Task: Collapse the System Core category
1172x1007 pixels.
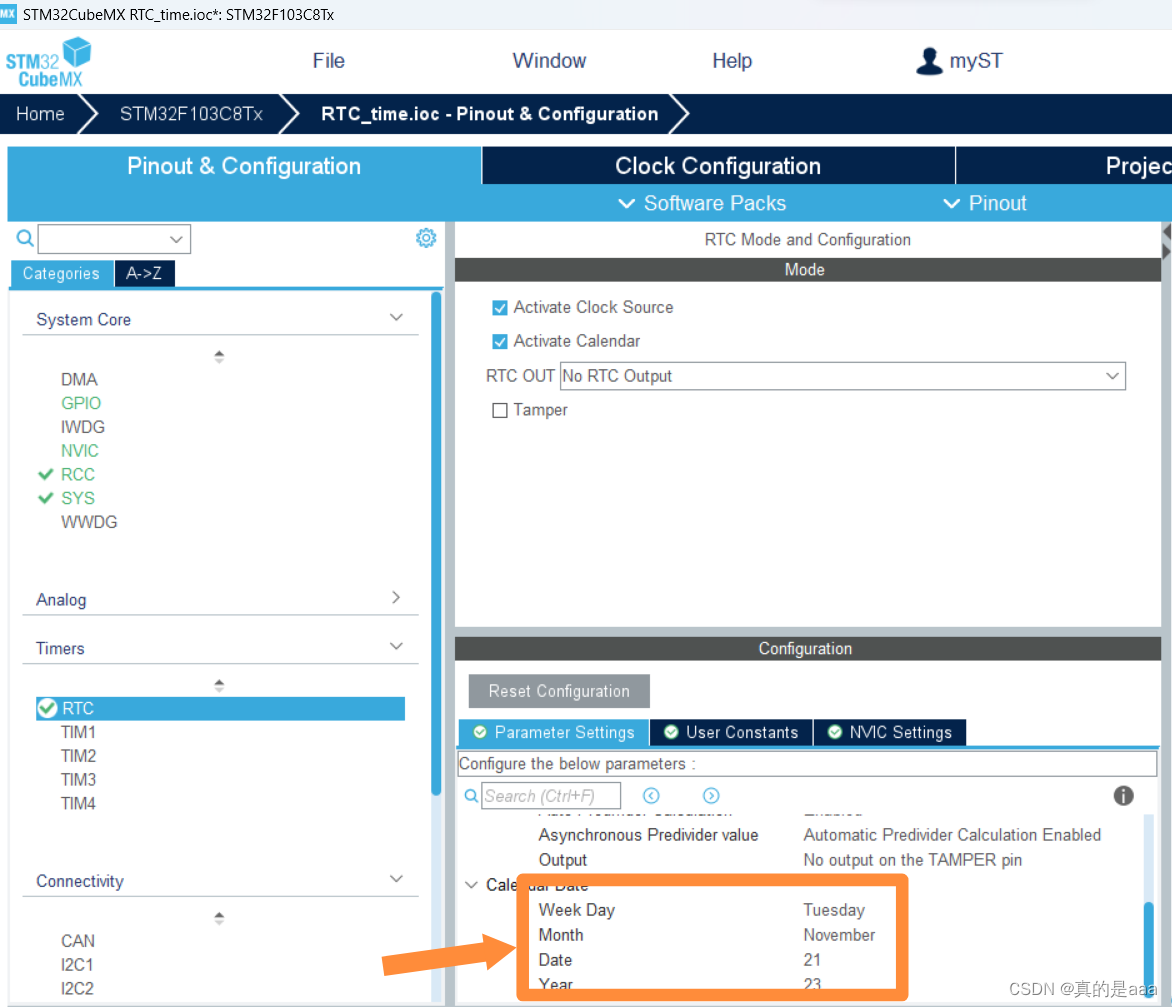Action: coord(396,318)
